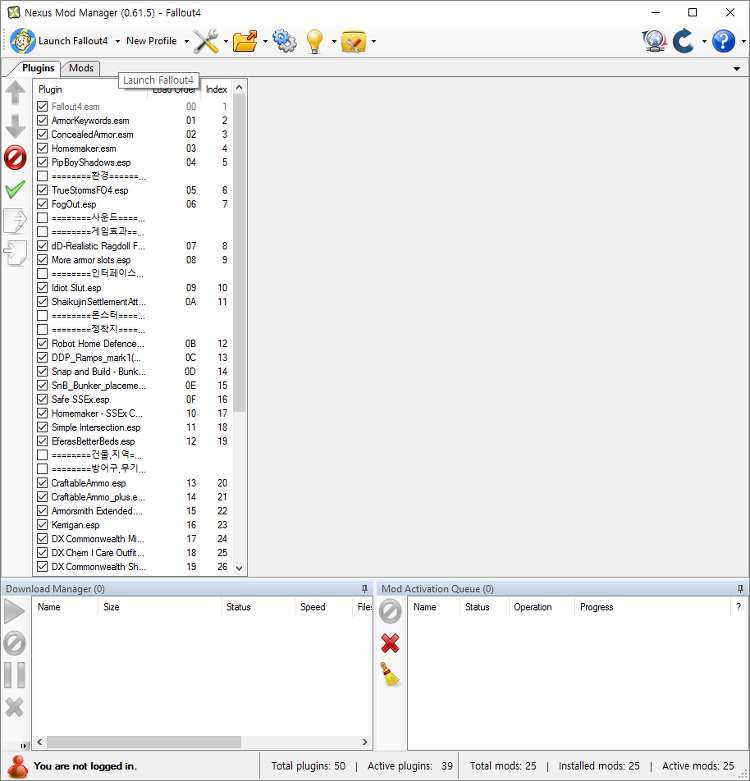
Task: Toggle the ConcealedArmor.esm checkbox
Action: tap(43, 134)
